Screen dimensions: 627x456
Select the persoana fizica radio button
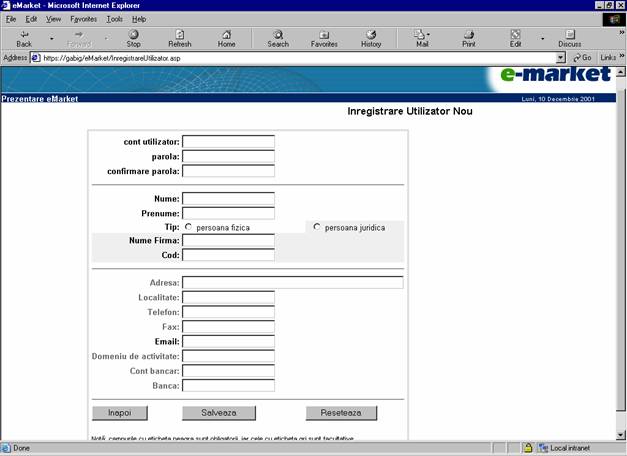coord(188,227)
